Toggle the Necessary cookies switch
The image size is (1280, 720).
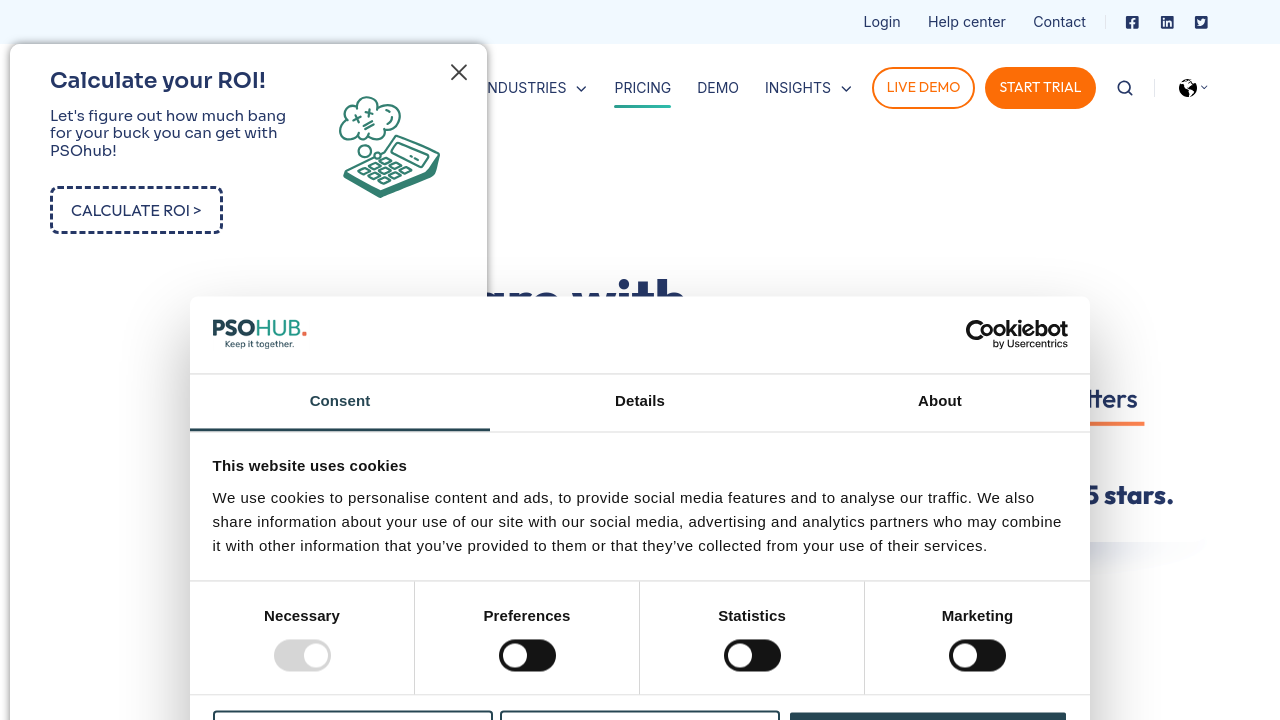pyautogui.click(x=302, y=656)
